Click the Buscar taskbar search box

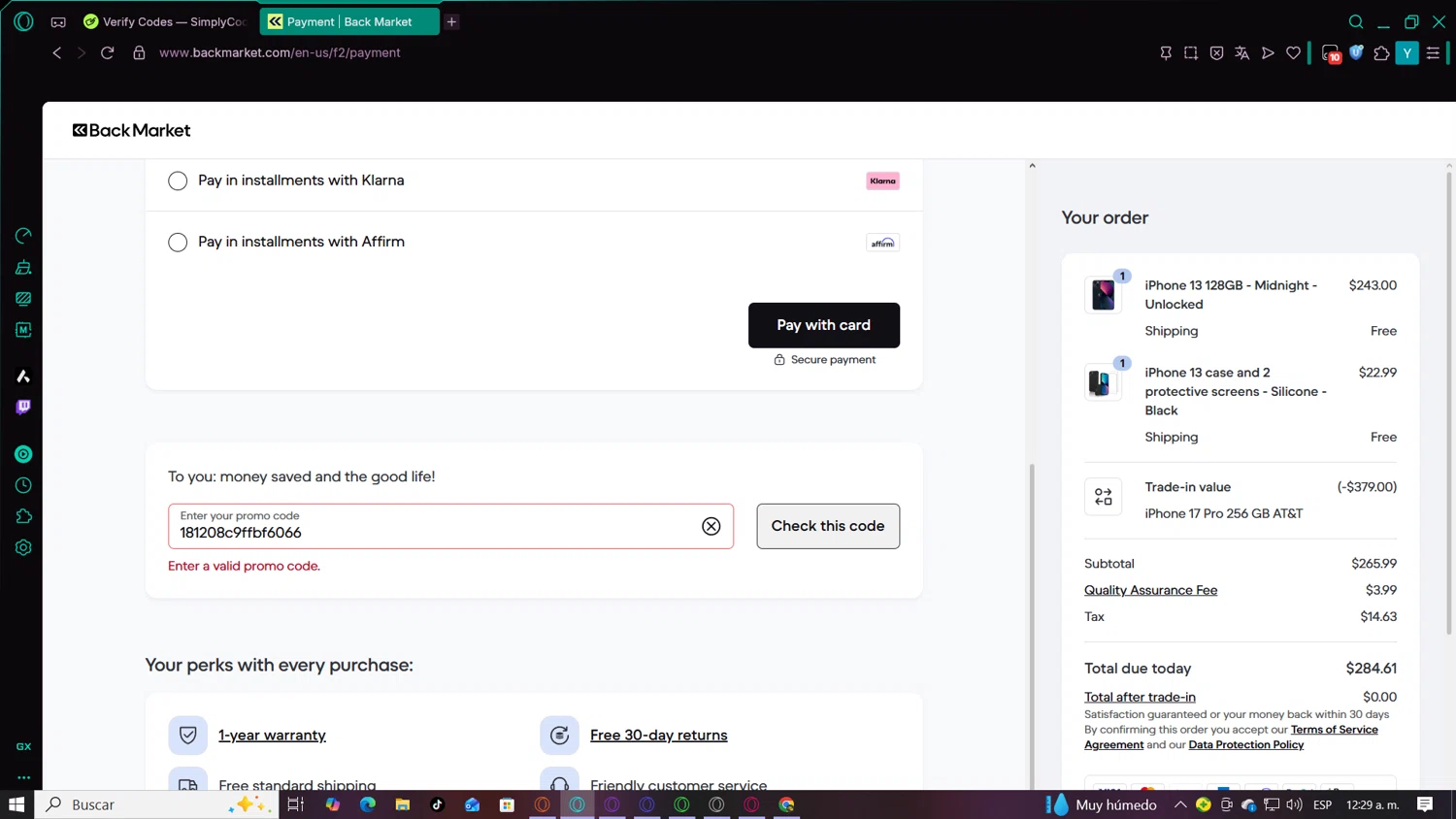click(156, 804)
